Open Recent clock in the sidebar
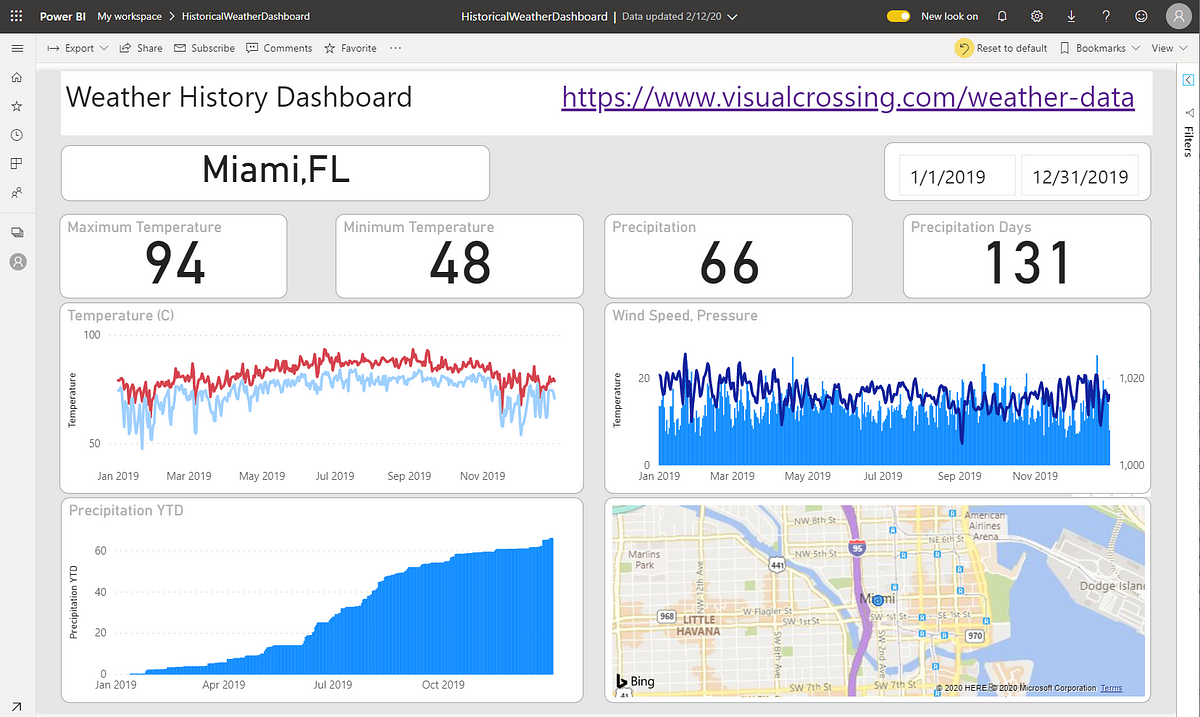This screenshot has width=1200, height=717. click(16, 135)
